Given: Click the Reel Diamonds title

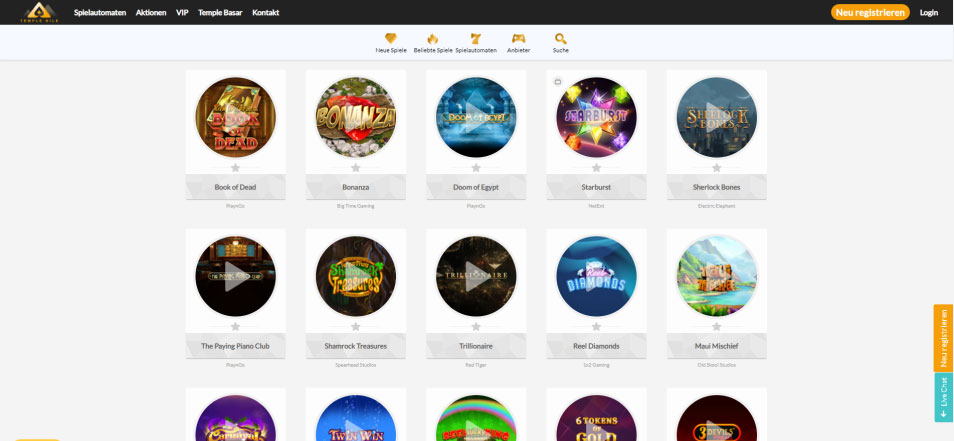Looking at the screenshot, I should coord(596,346).
